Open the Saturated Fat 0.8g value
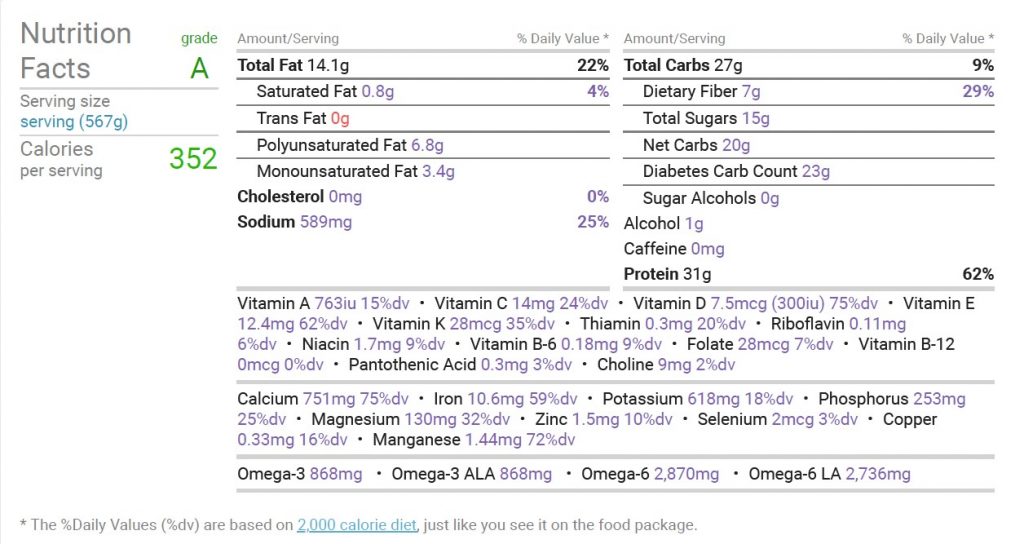 click(378, 92)
